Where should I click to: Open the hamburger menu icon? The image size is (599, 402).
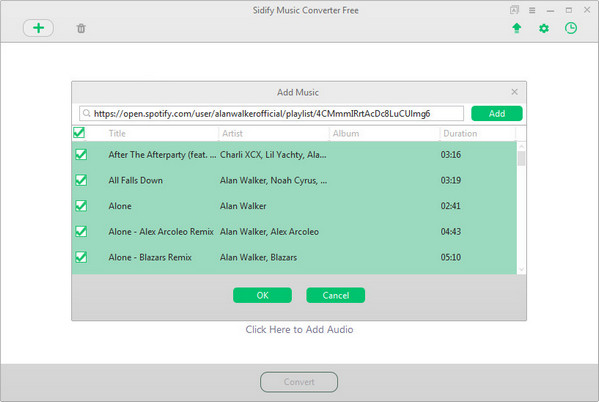click(x=532, y=10)
